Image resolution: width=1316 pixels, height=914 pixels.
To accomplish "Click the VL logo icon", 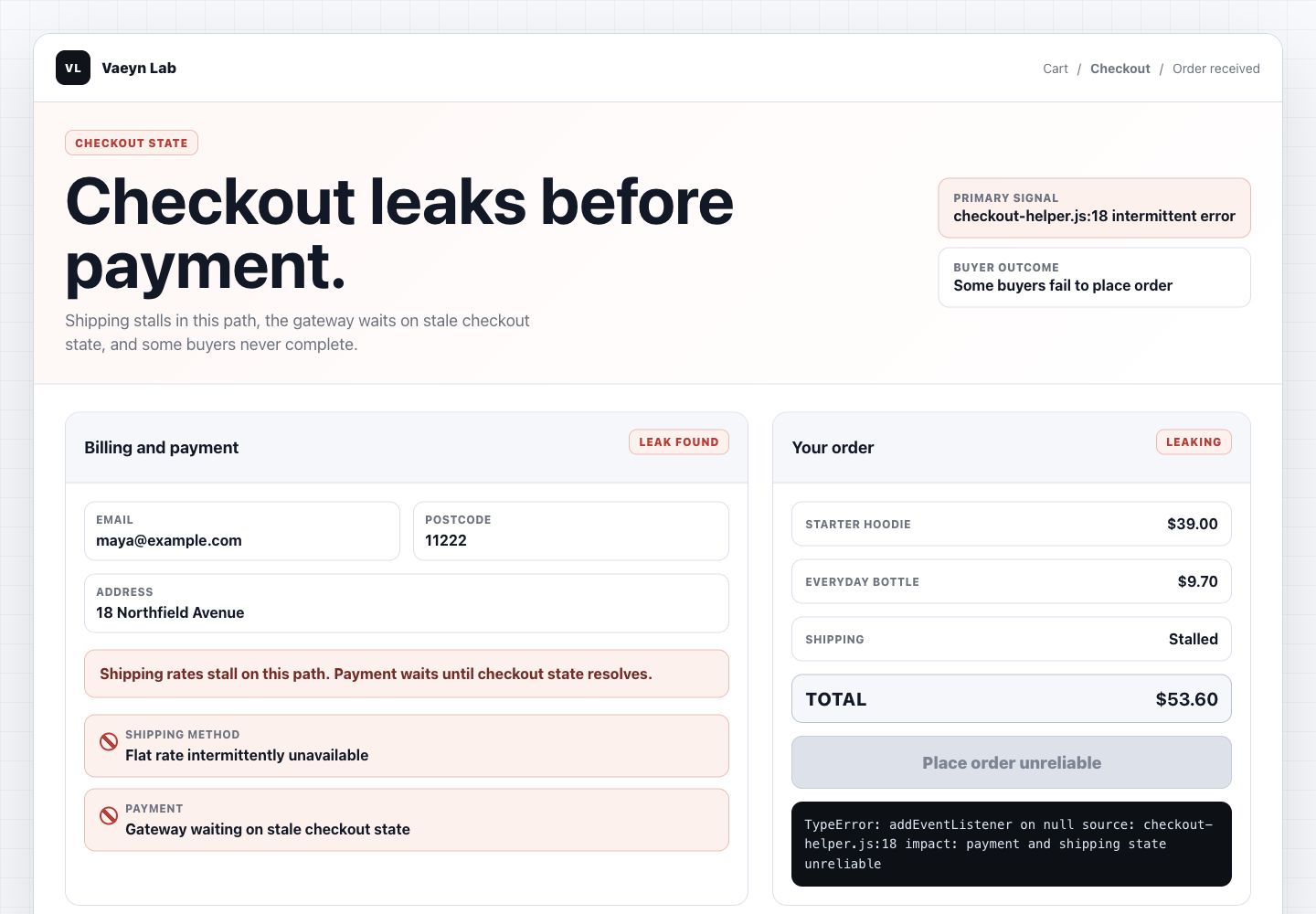I will coord(73,68).
